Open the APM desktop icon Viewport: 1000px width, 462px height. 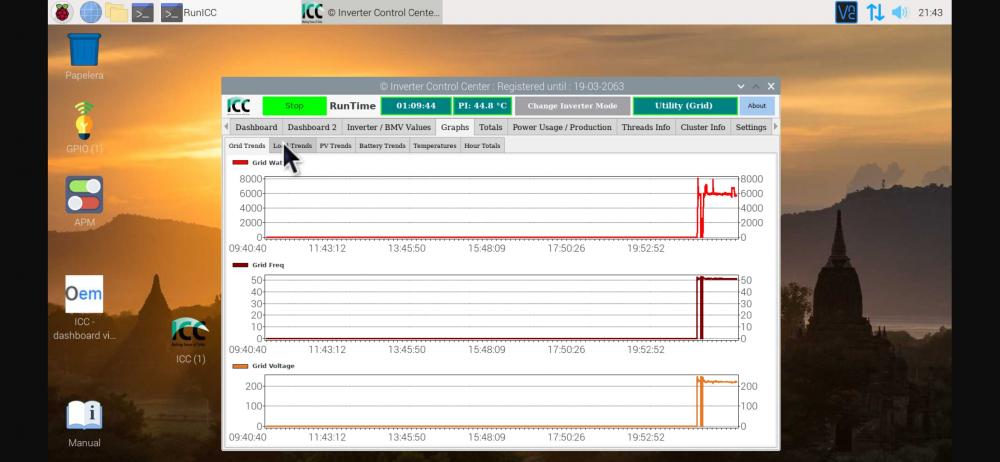84,202
